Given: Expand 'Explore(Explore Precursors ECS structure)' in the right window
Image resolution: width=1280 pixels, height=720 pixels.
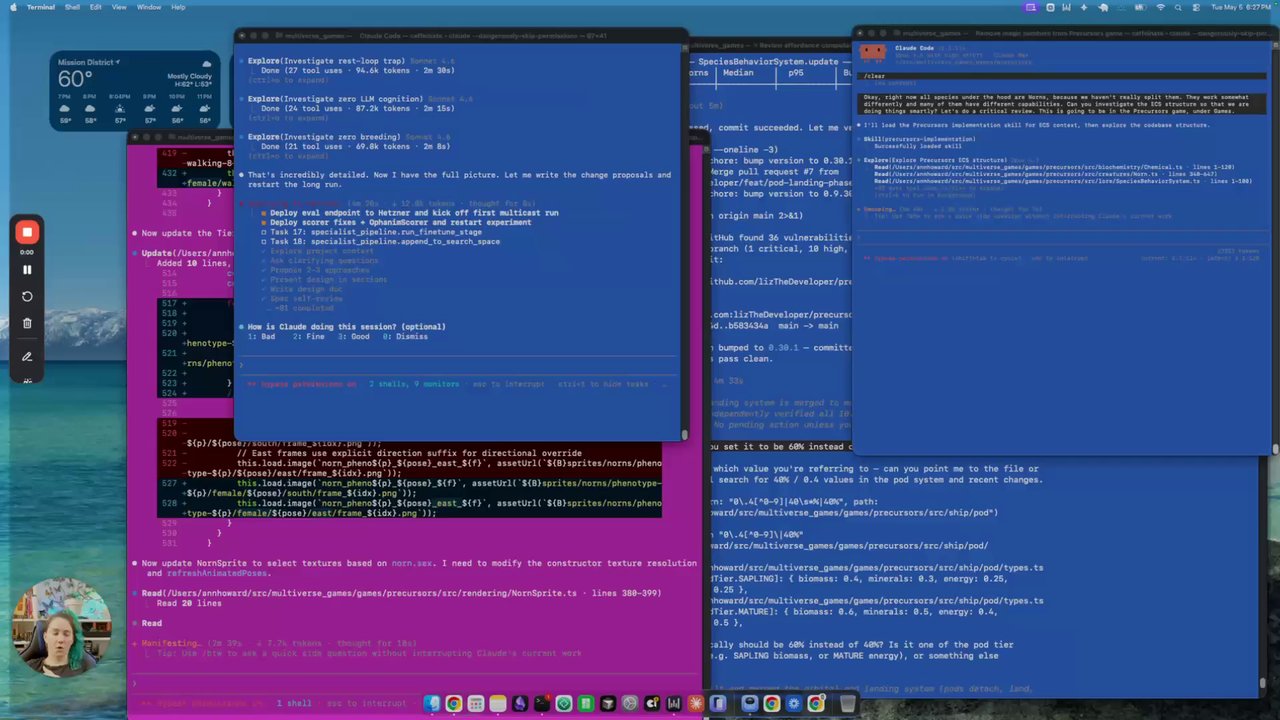Looking at the screenshot, I should pyautogui.click(x=935, y=160).
